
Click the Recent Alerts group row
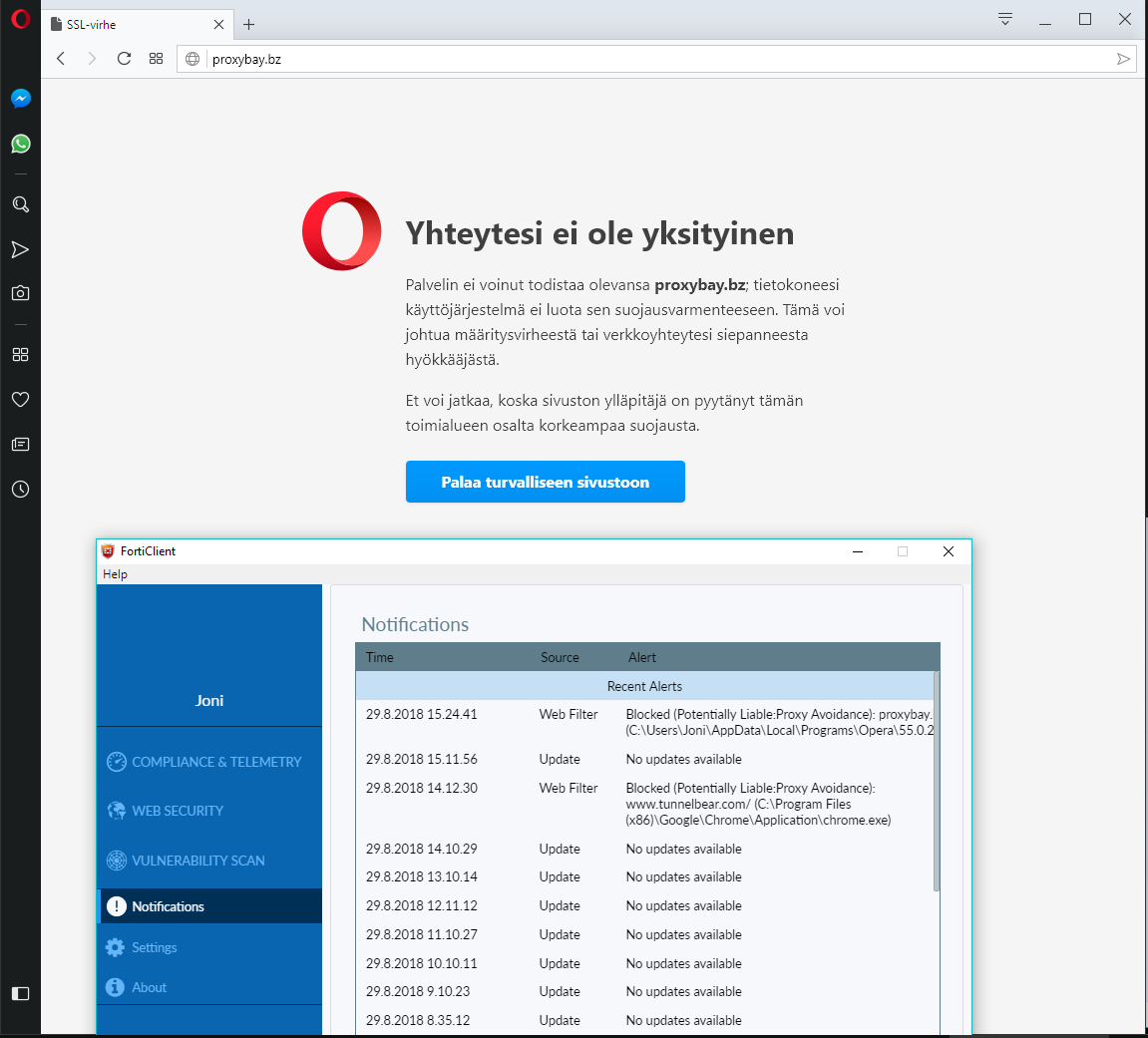pyautogui.click(x=645, y=686)
